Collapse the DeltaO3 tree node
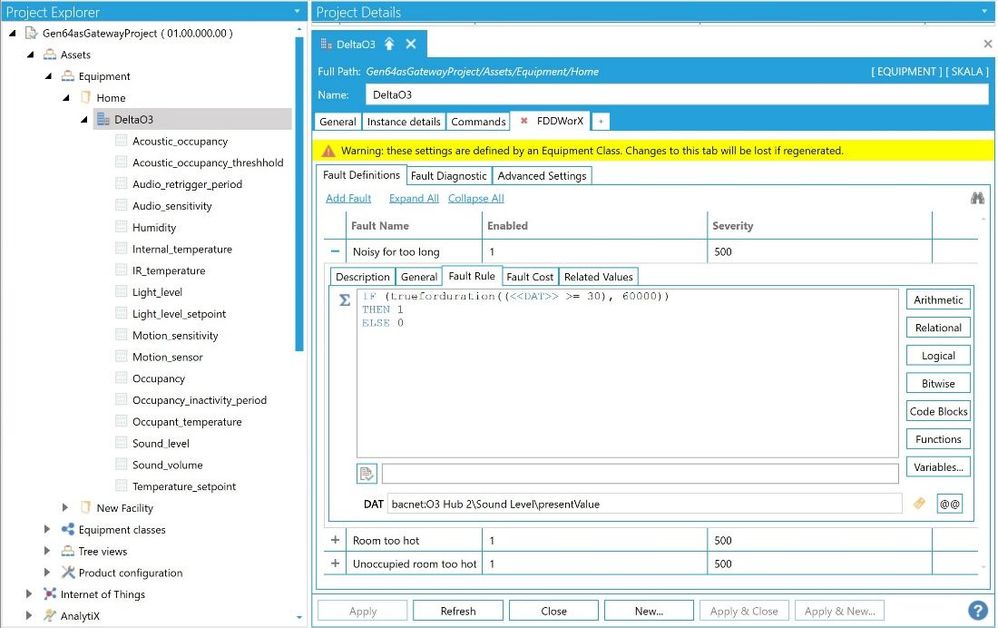The width and height of the screenshot is (998, 628). [x=84, y=120]
